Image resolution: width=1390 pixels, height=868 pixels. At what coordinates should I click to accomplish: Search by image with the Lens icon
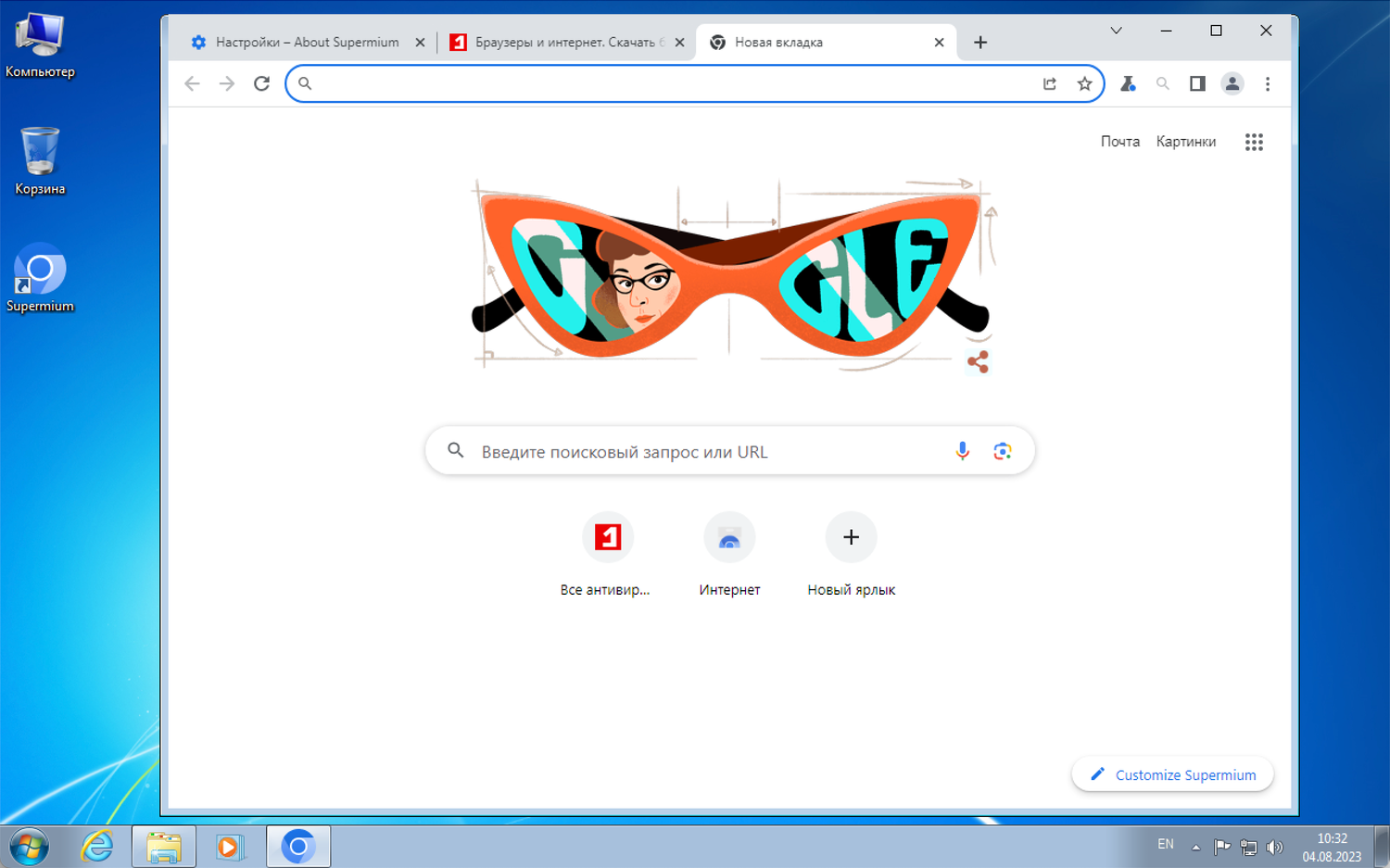pos(1002,451)
